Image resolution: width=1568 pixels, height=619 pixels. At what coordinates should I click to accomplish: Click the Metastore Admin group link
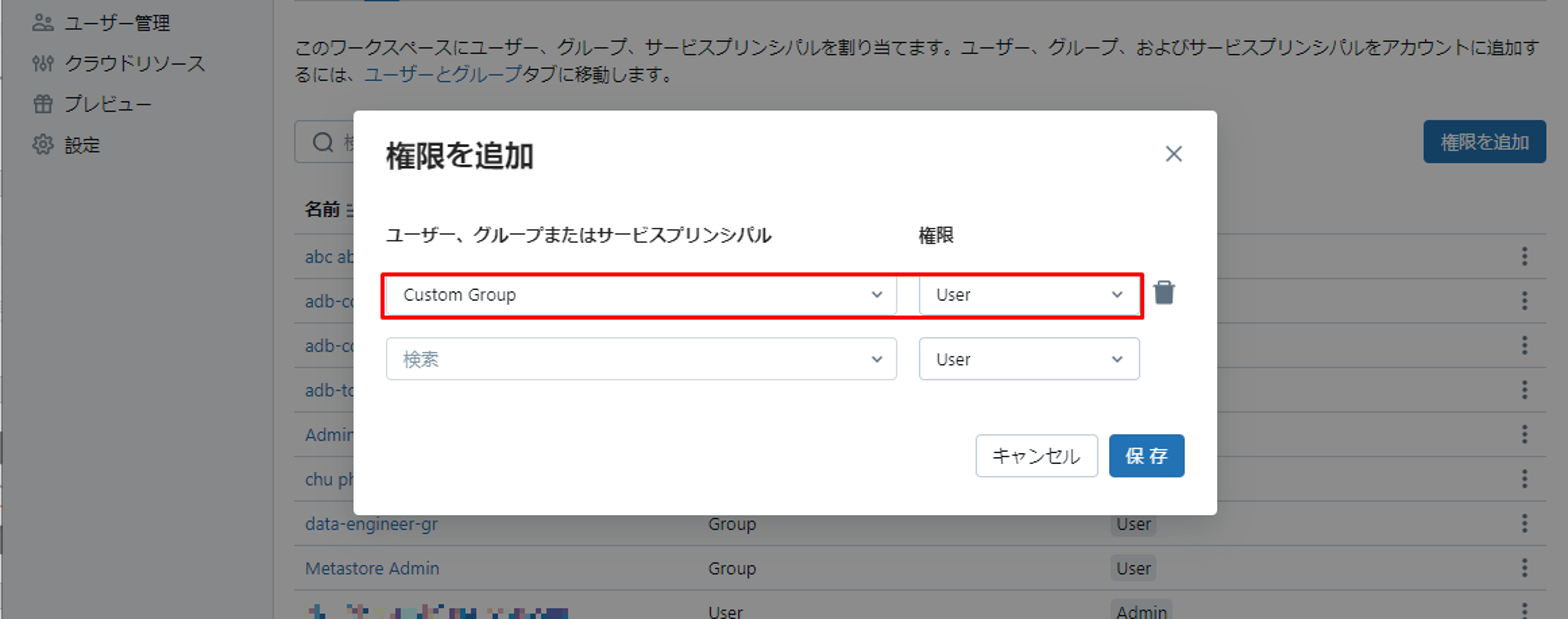pyautogui.click(x=372, y=568)
